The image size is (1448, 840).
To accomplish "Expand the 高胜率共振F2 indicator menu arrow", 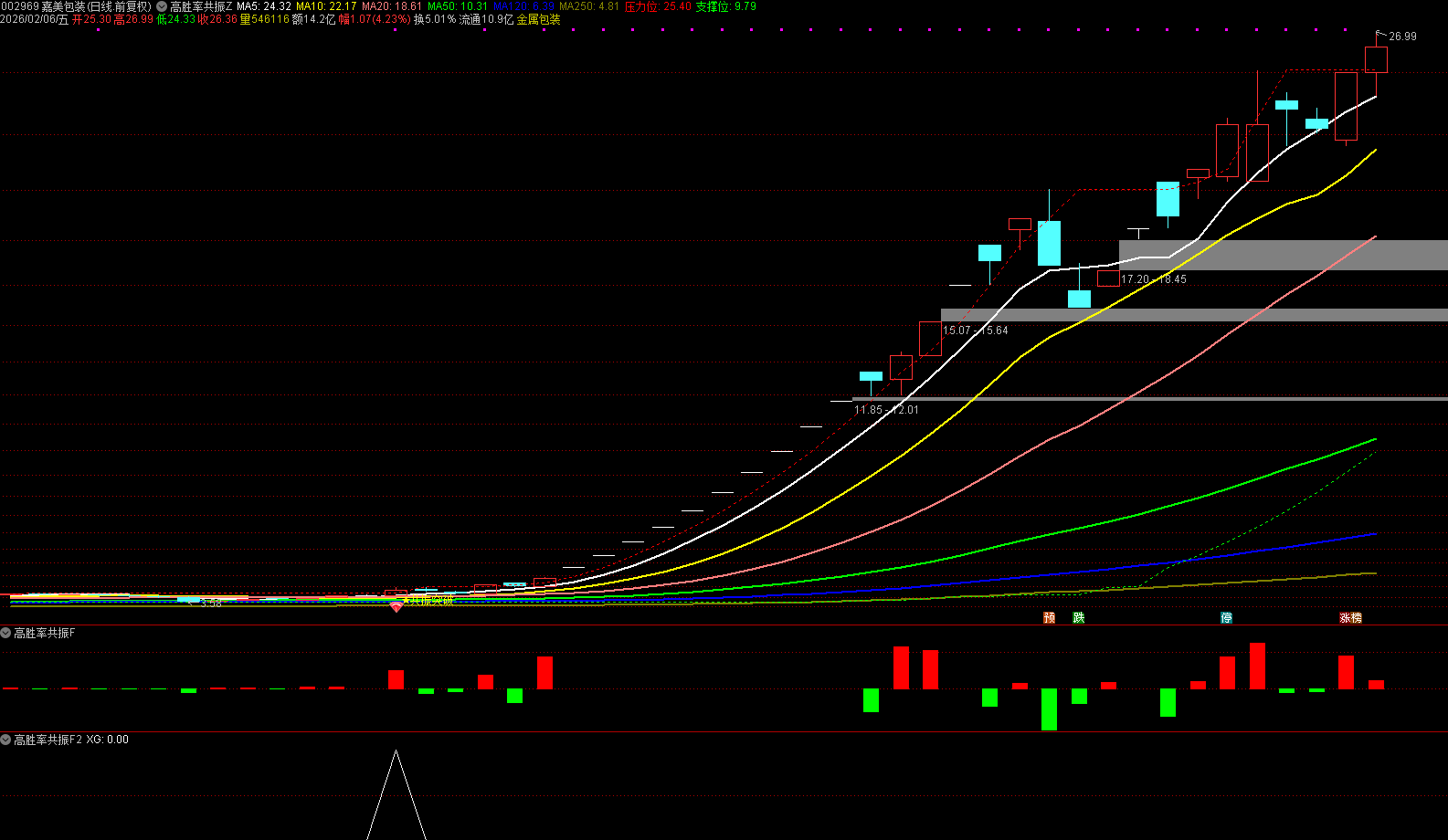I will 5,740.
